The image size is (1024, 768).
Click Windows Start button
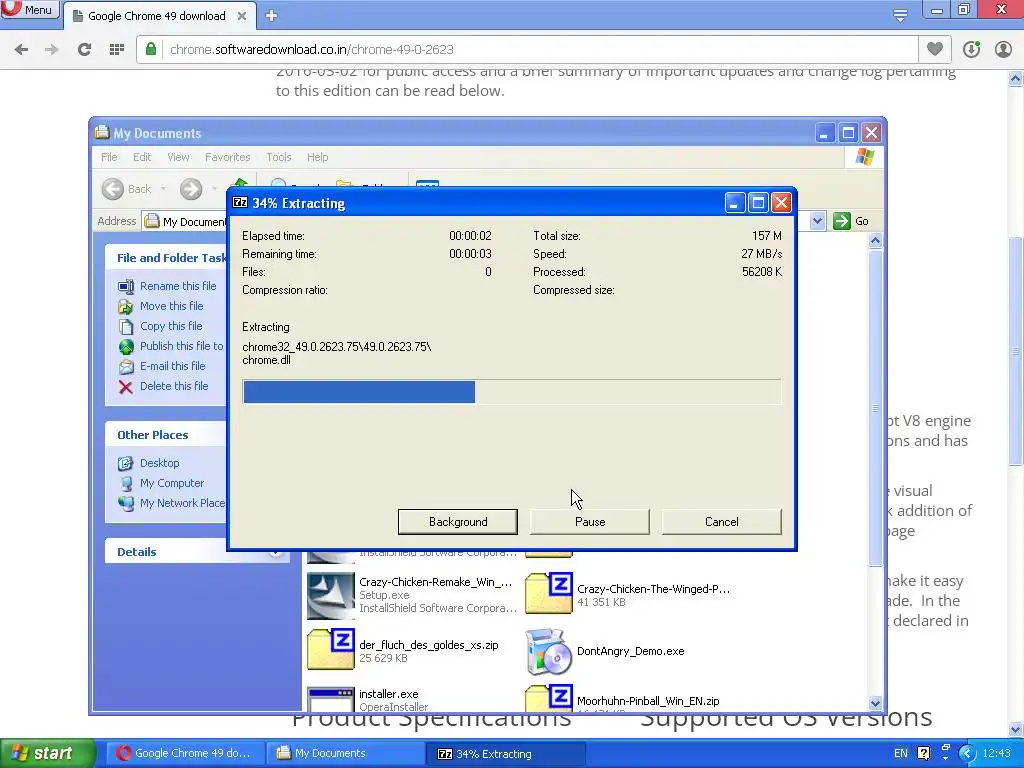click(47, 753)
